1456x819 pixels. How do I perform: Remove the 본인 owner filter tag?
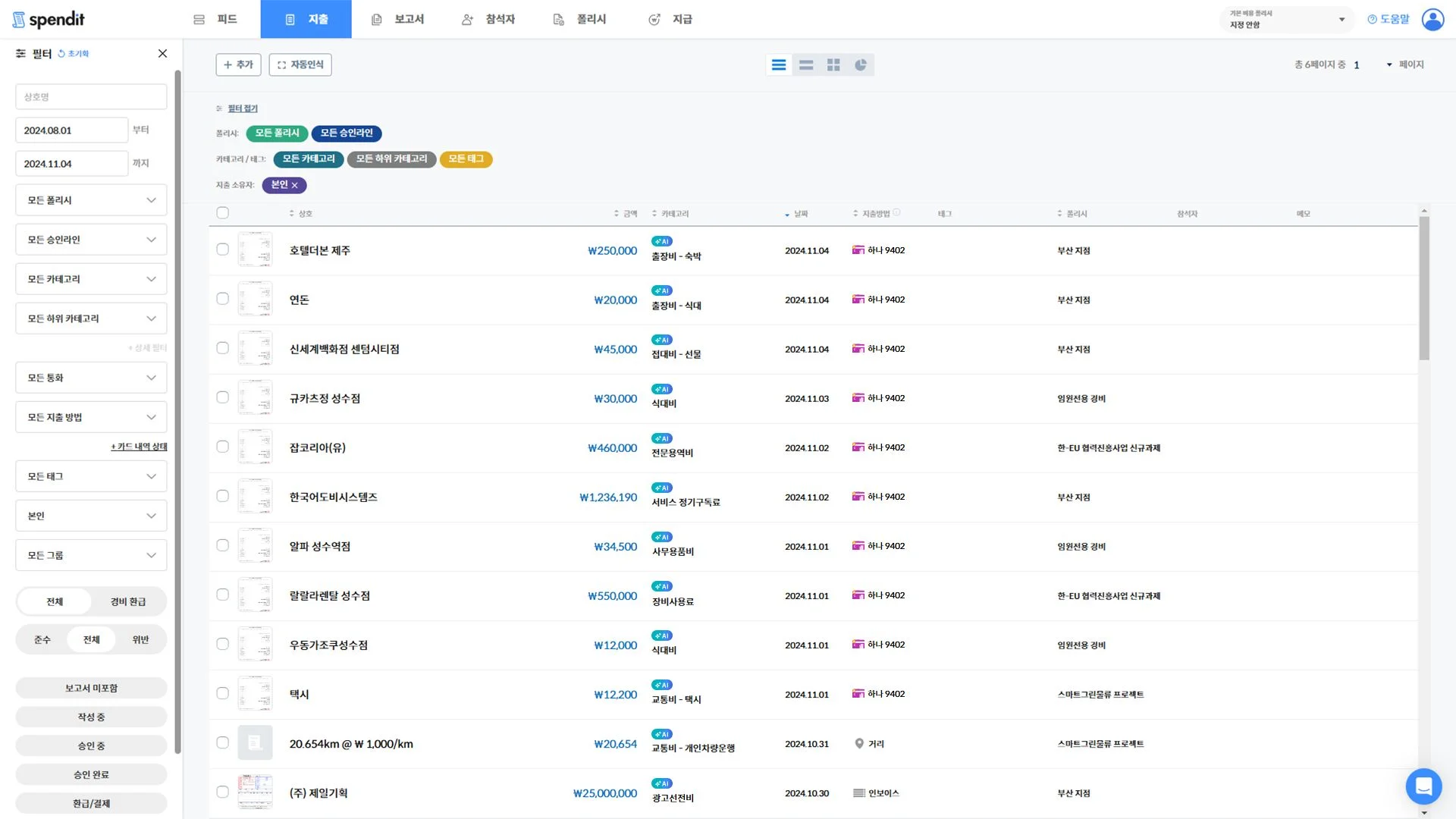[295, 186]
